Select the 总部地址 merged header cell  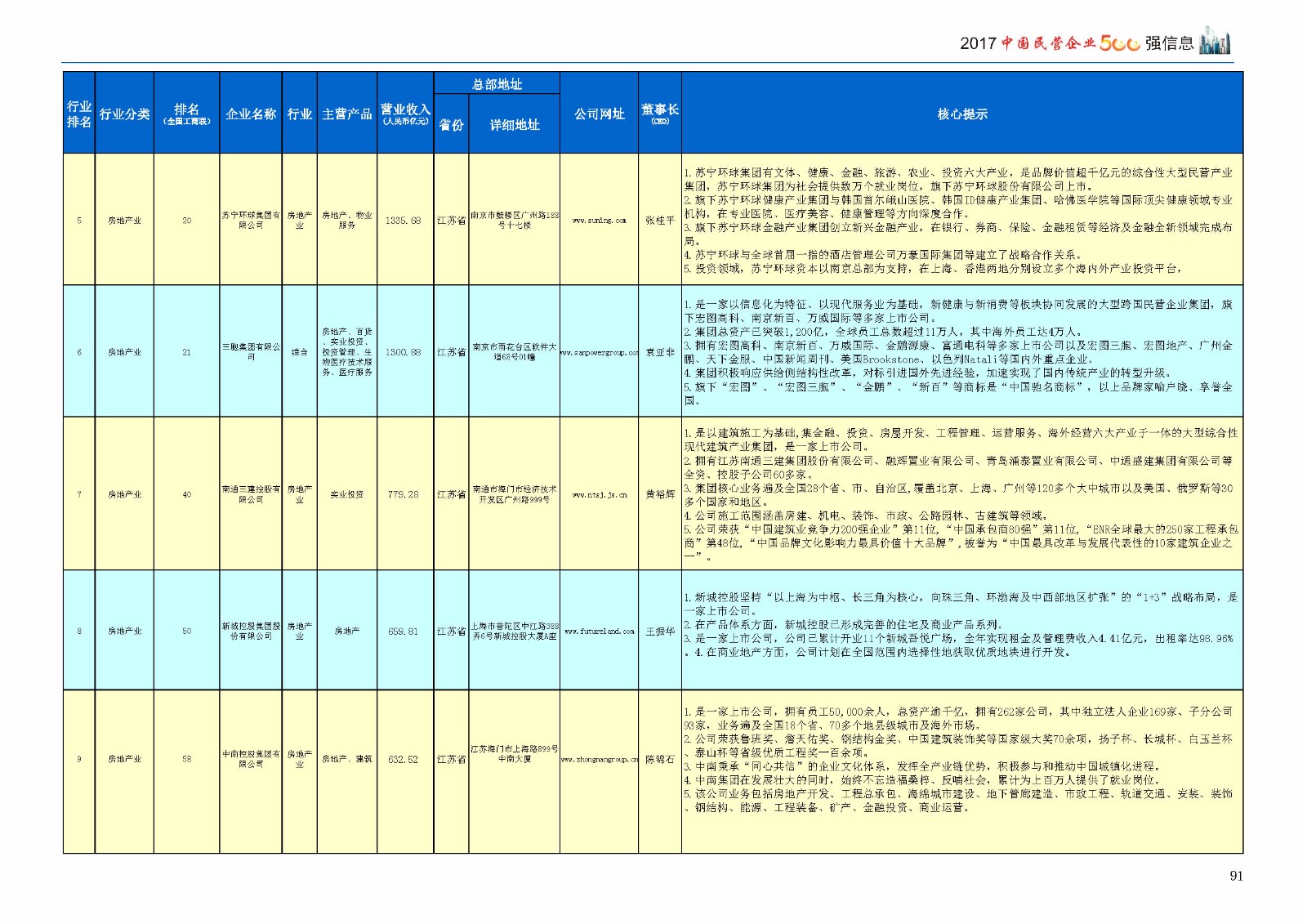point(497,83)
